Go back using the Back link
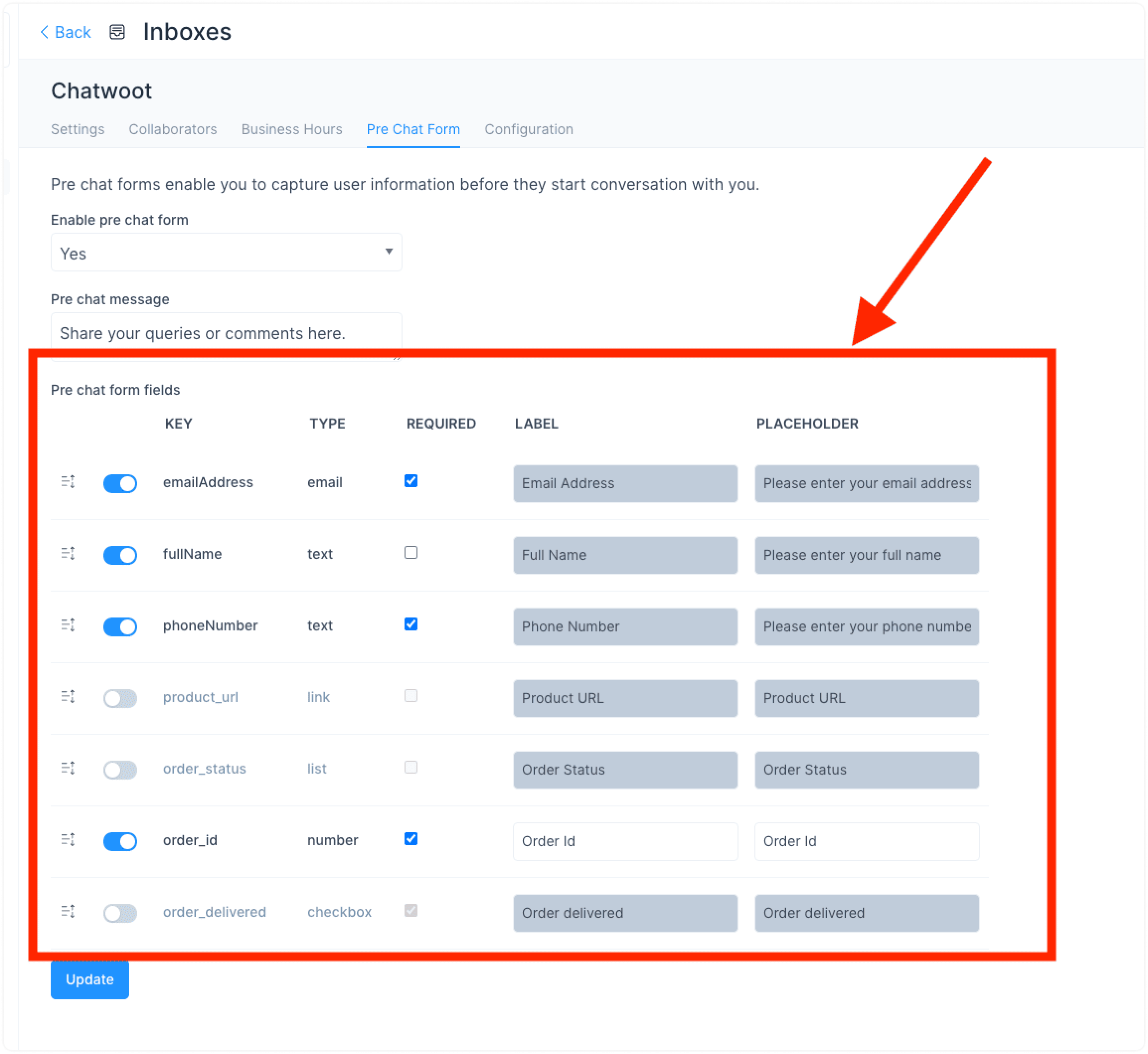Screen dimensions: 1148x1054 (x=65, y=32)
